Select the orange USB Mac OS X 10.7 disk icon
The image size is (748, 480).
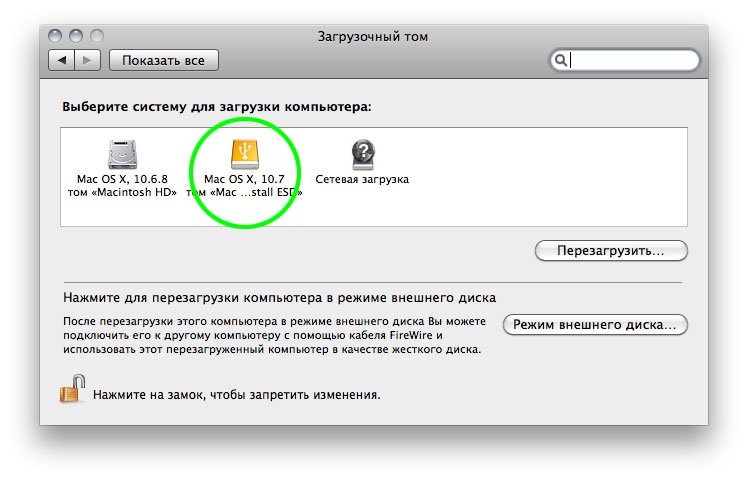(x=245, y=152)
